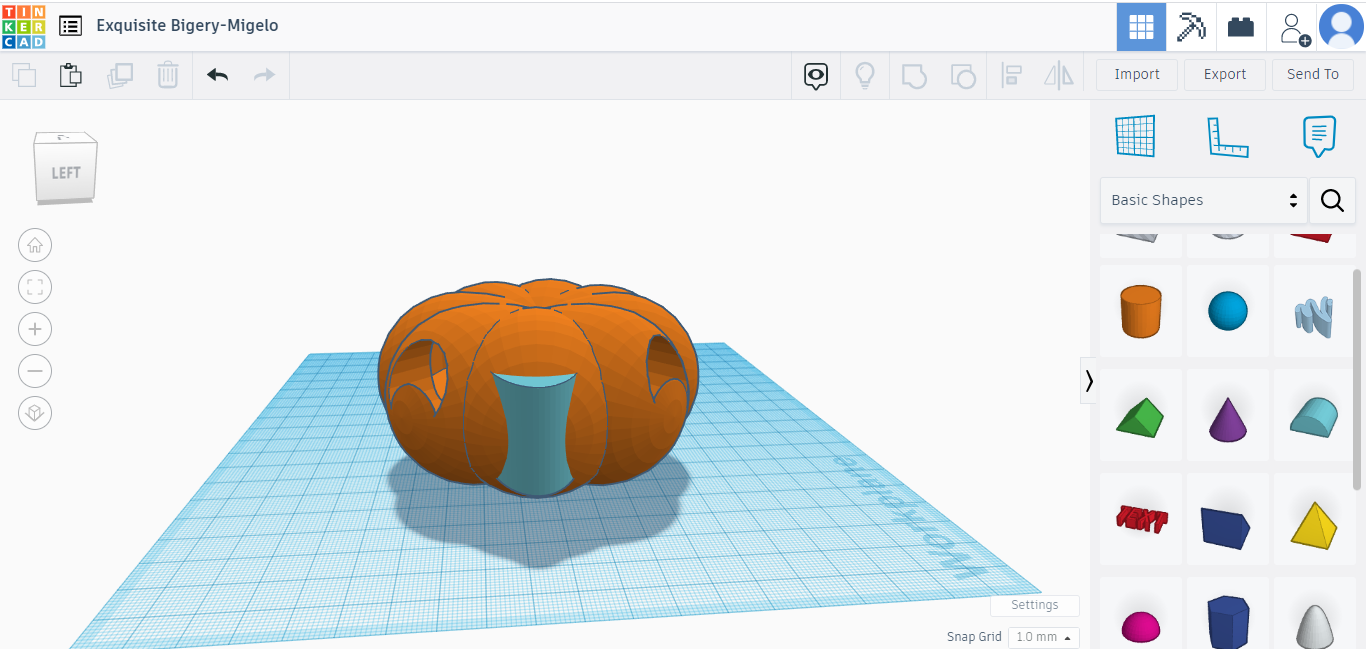Click the Import button
Image resolution: width=1366 pixels, height=649 pixels.
pos(1137,74)
